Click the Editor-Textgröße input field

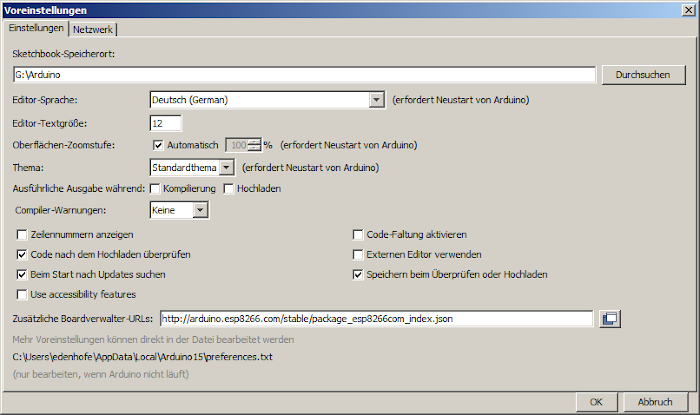165,123
